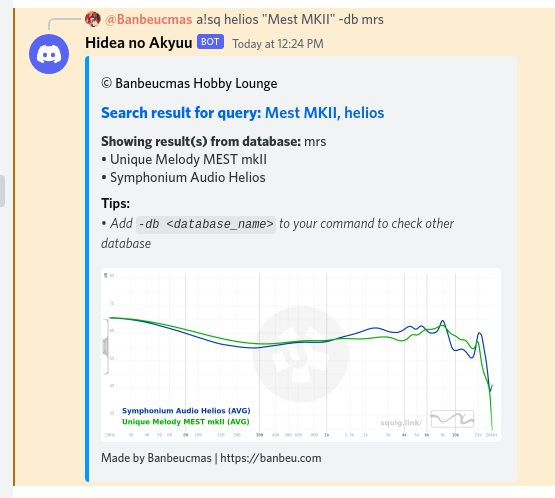Click the Unique Melody MEST mkII (AVG) legend
Screen dimensions: 555x498
[186, 422]
